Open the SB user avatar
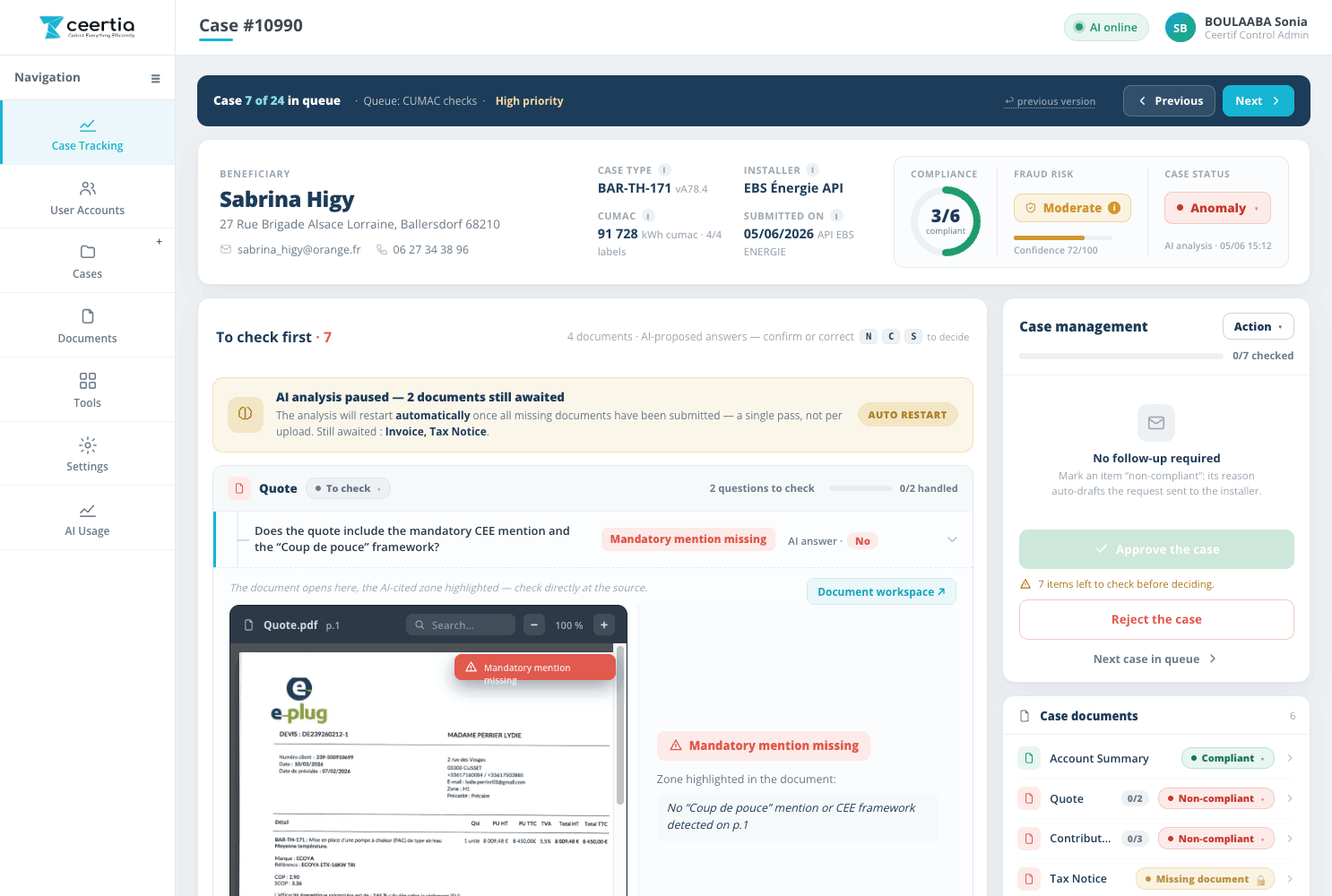 pyautogui.click(x=1181, y=28)
